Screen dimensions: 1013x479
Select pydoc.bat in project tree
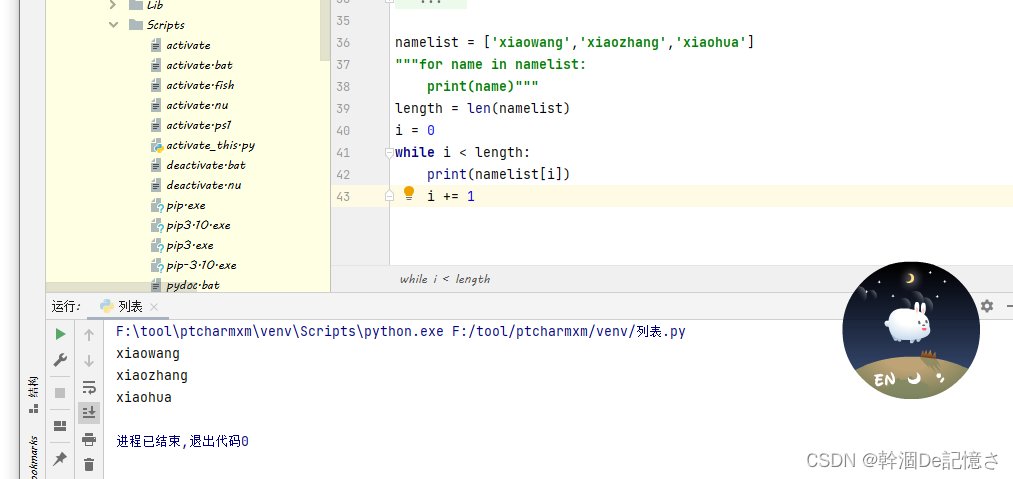(193, 285)
